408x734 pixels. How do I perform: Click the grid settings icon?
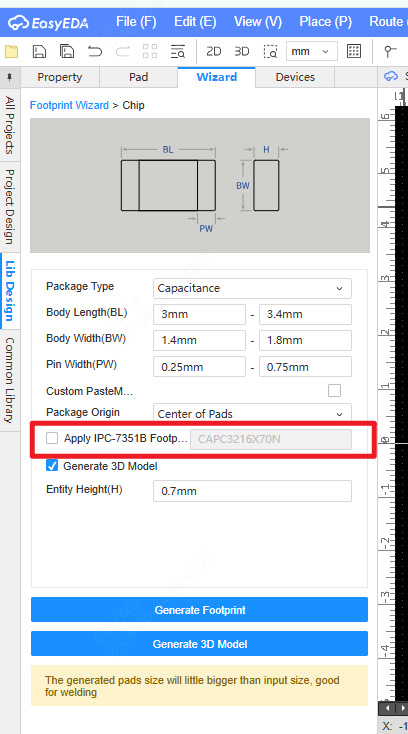click(354, 51)
